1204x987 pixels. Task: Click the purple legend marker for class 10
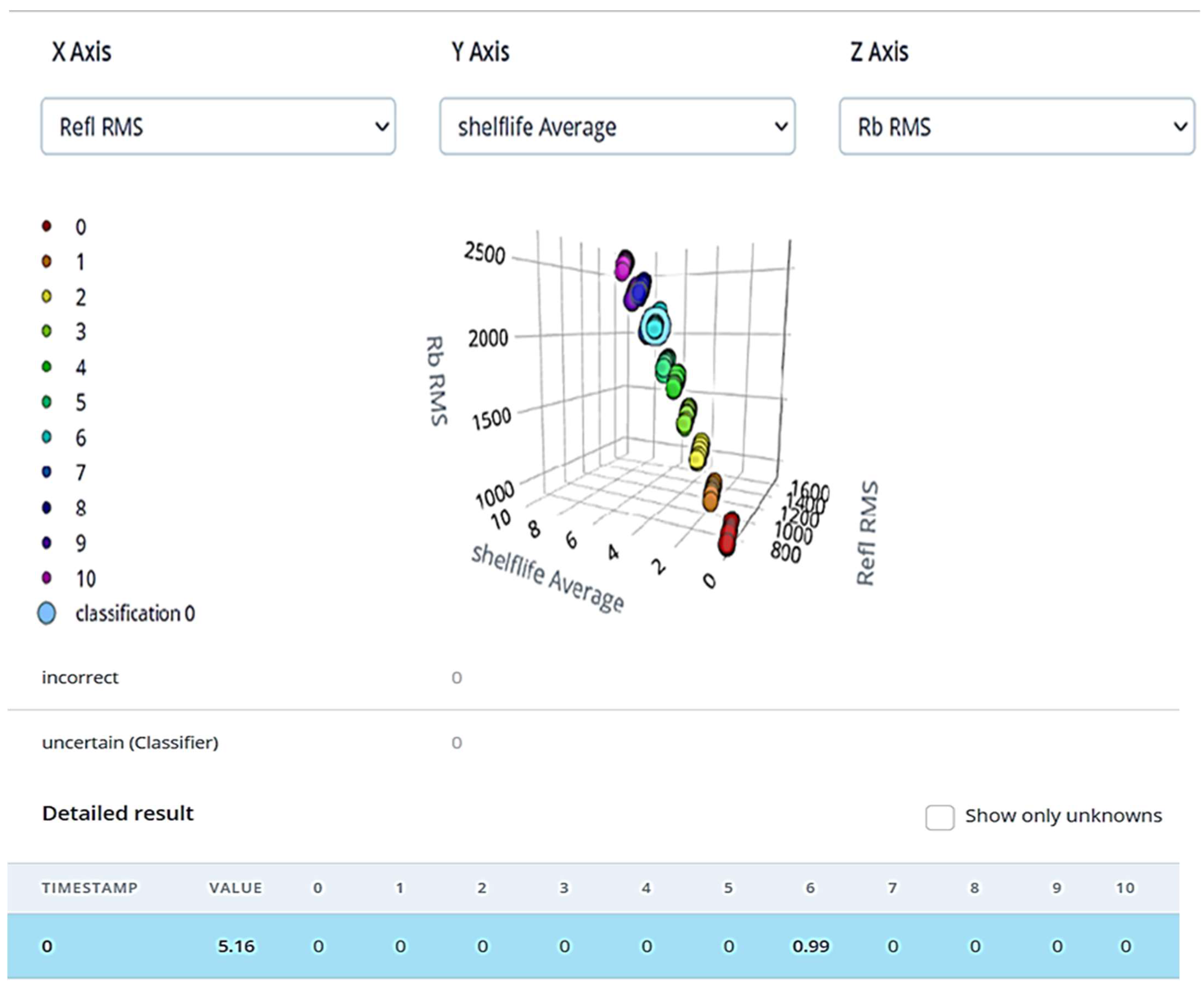[47, 578]
